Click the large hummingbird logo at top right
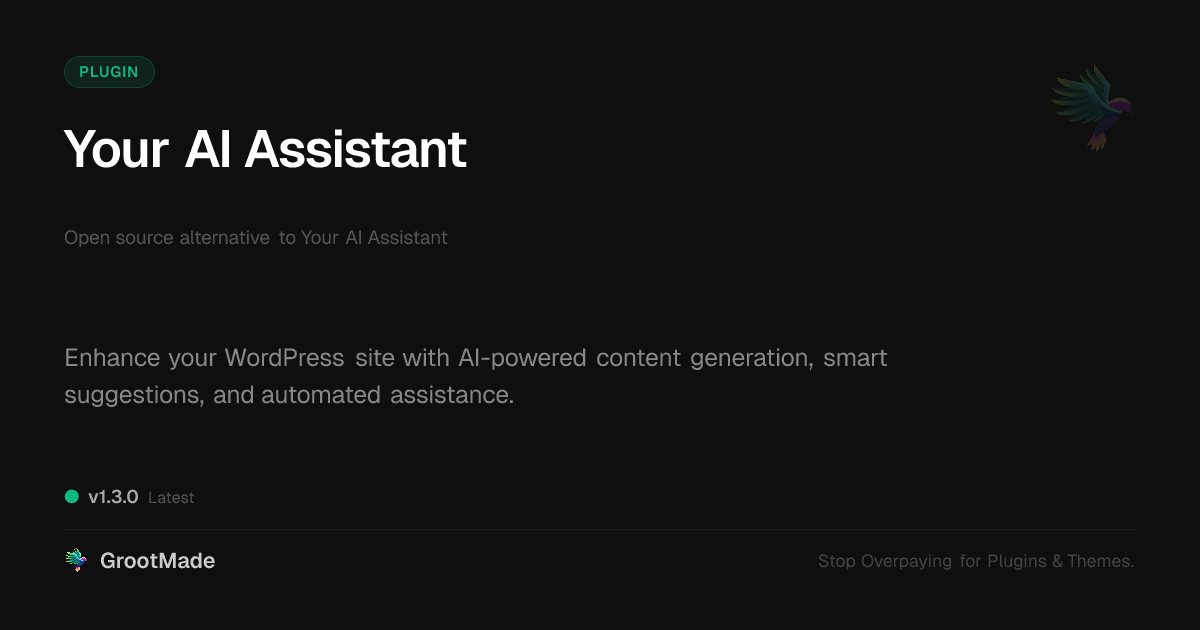This screenshot has height=630, width=1200. click(1092, 106)
